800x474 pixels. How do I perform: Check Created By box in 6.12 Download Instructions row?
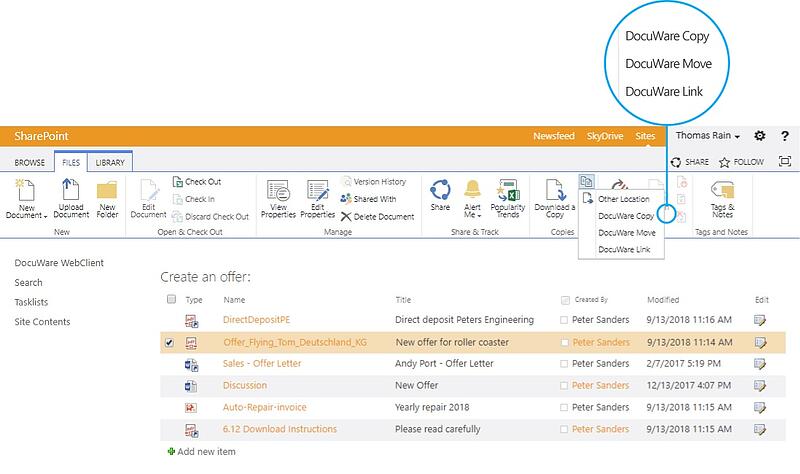click(x=564, y=430)
